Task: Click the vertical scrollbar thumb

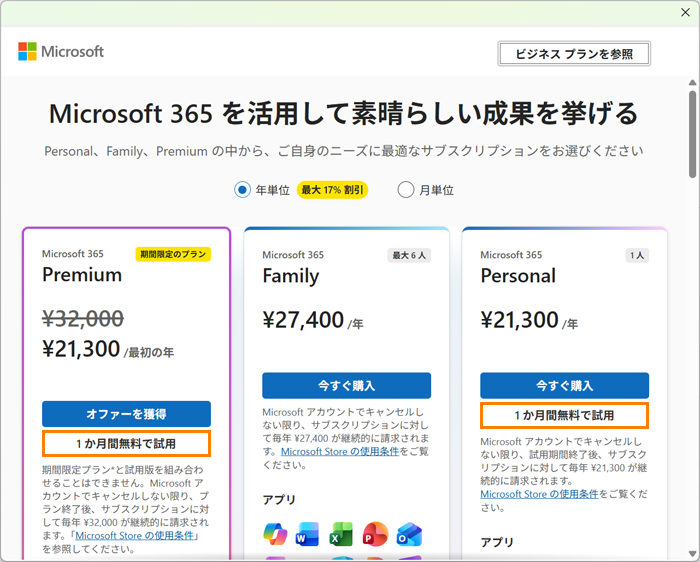Action: [x=692, y=134]
